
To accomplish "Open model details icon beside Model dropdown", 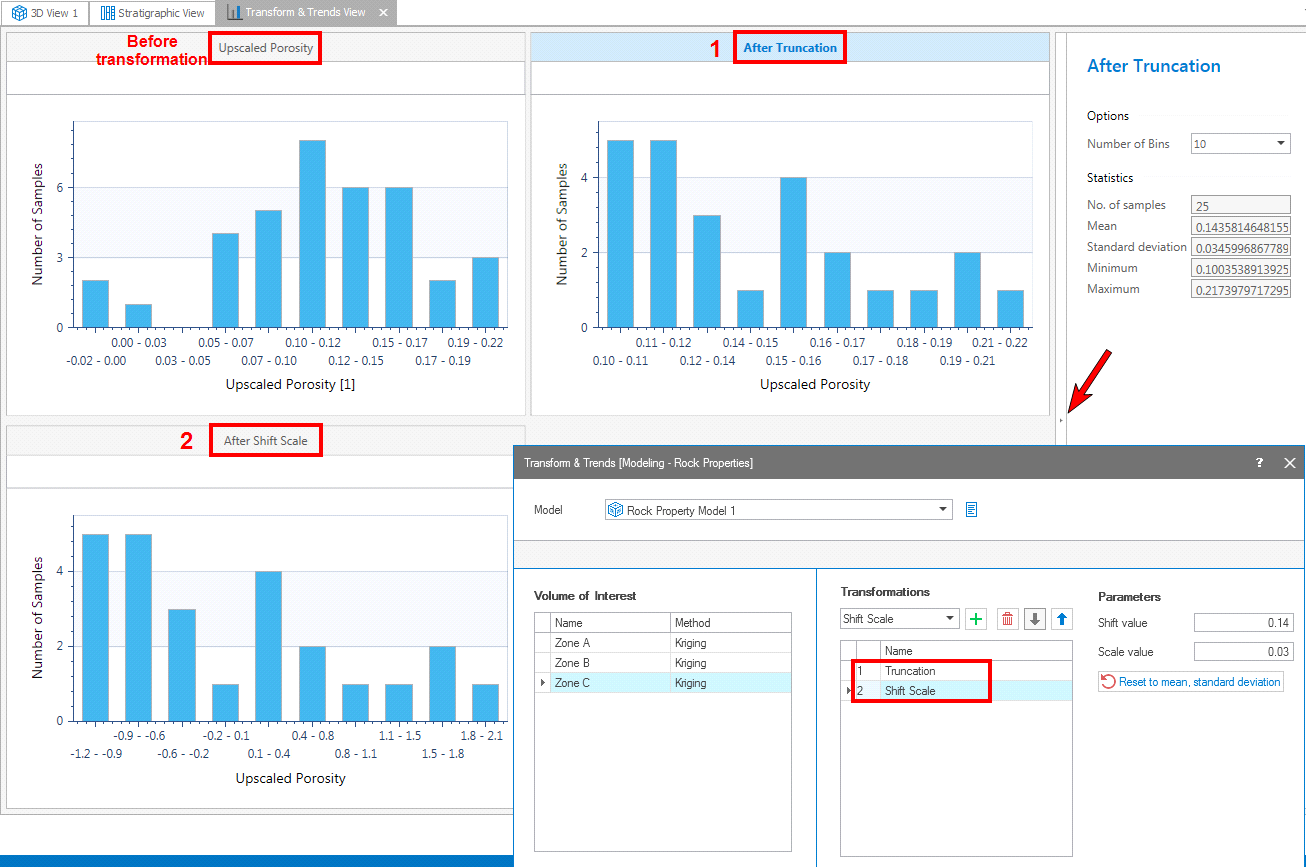I will point(971,510).
